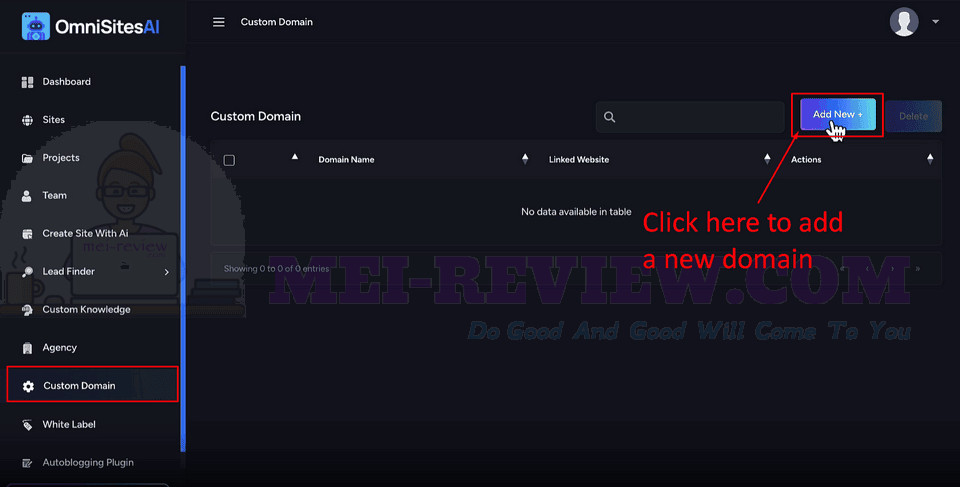Click the Projects folder icon
The image size is (960, 487).
27,158
